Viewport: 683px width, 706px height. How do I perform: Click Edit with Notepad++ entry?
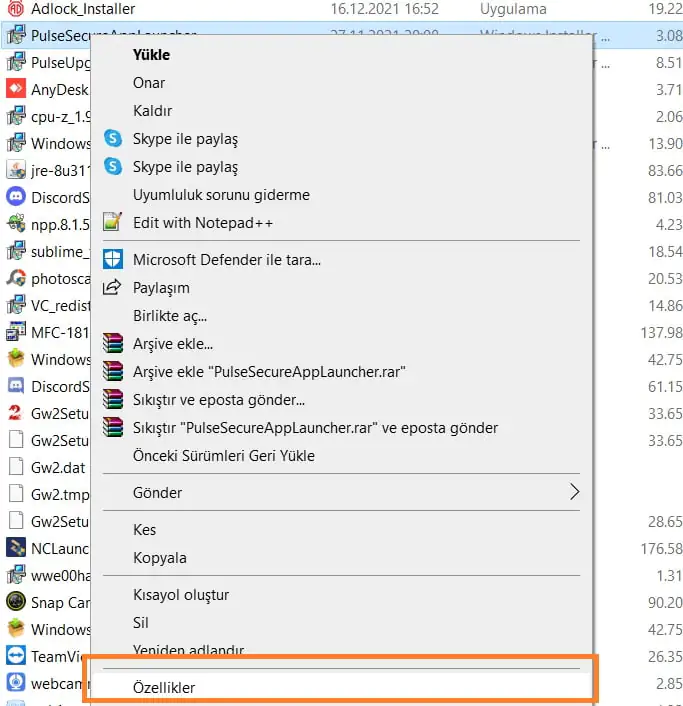(341, 223)
